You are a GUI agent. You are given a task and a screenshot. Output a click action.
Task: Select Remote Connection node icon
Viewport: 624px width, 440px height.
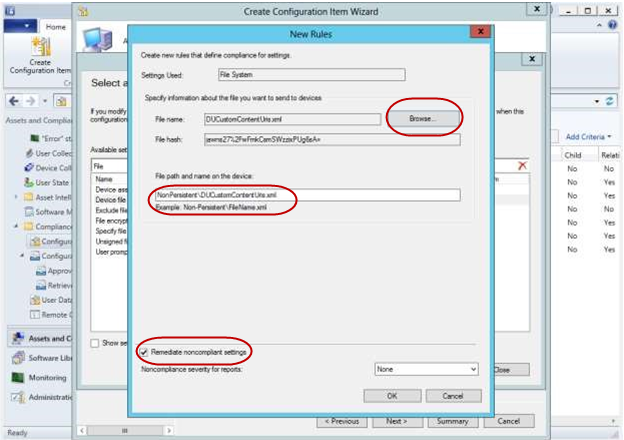point(35,315)
